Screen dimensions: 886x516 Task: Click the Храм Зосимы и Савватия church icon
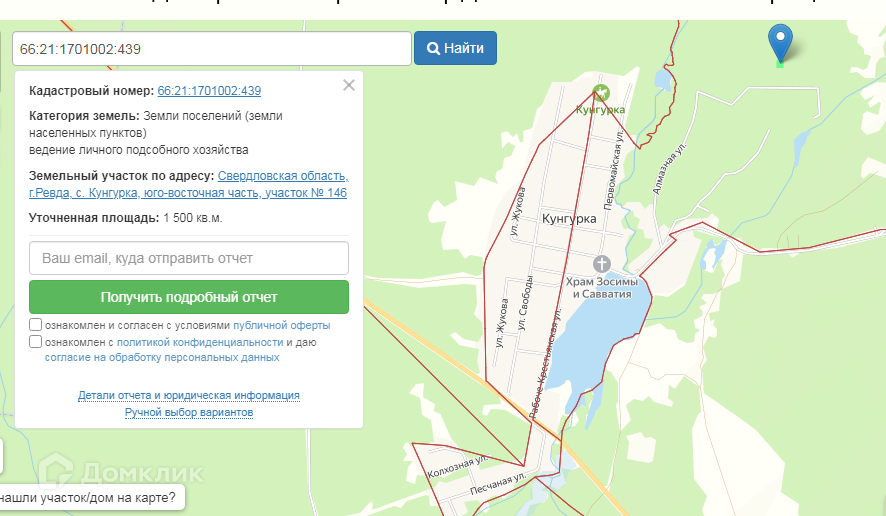coord(602,264)
